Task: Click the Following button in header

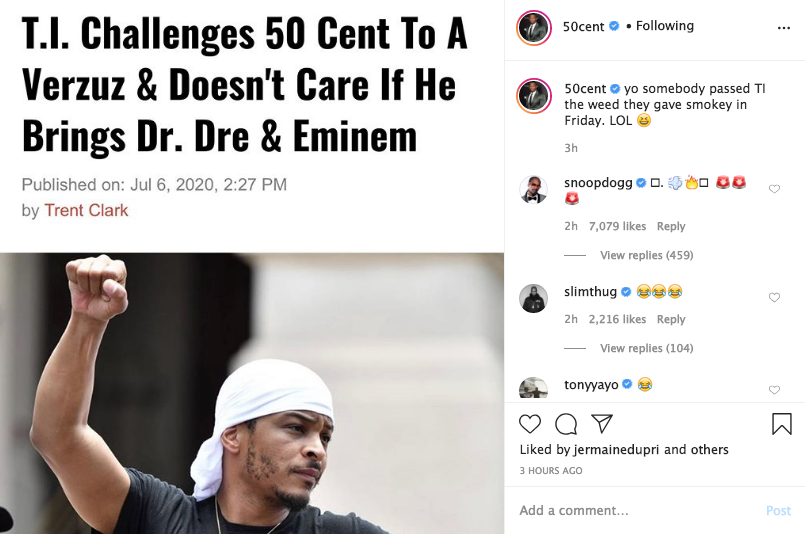Action: [x=665, y=26]
